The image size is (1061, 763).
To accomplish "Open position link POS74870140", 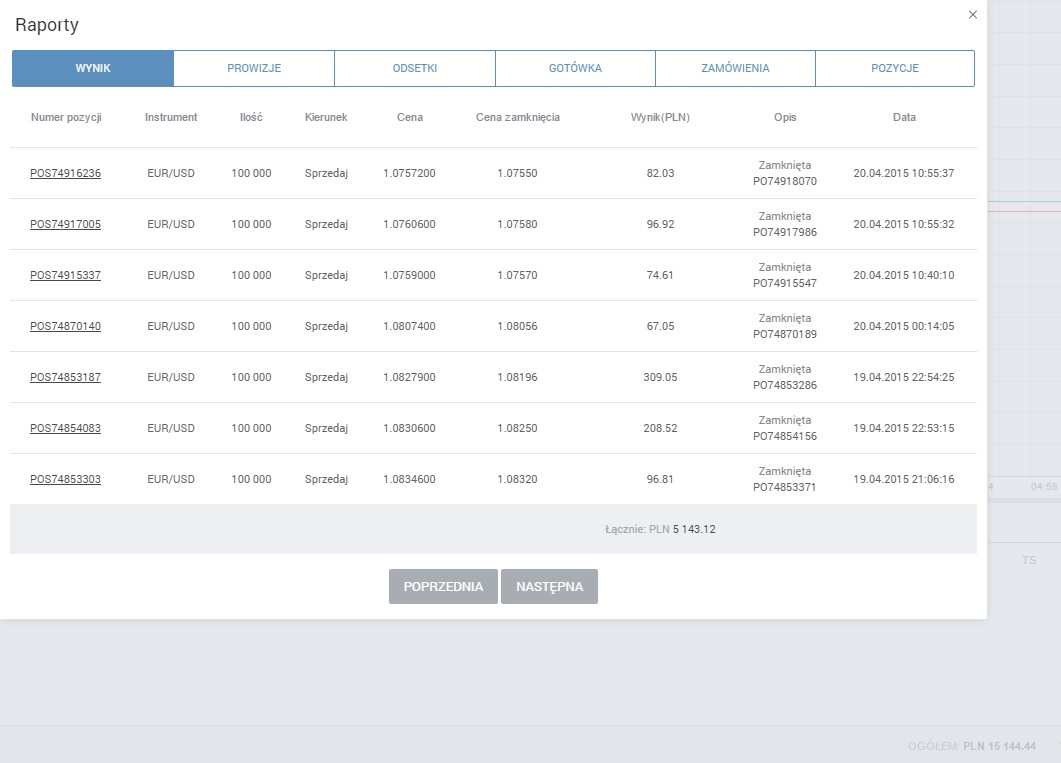I will [x=65, y=326].
